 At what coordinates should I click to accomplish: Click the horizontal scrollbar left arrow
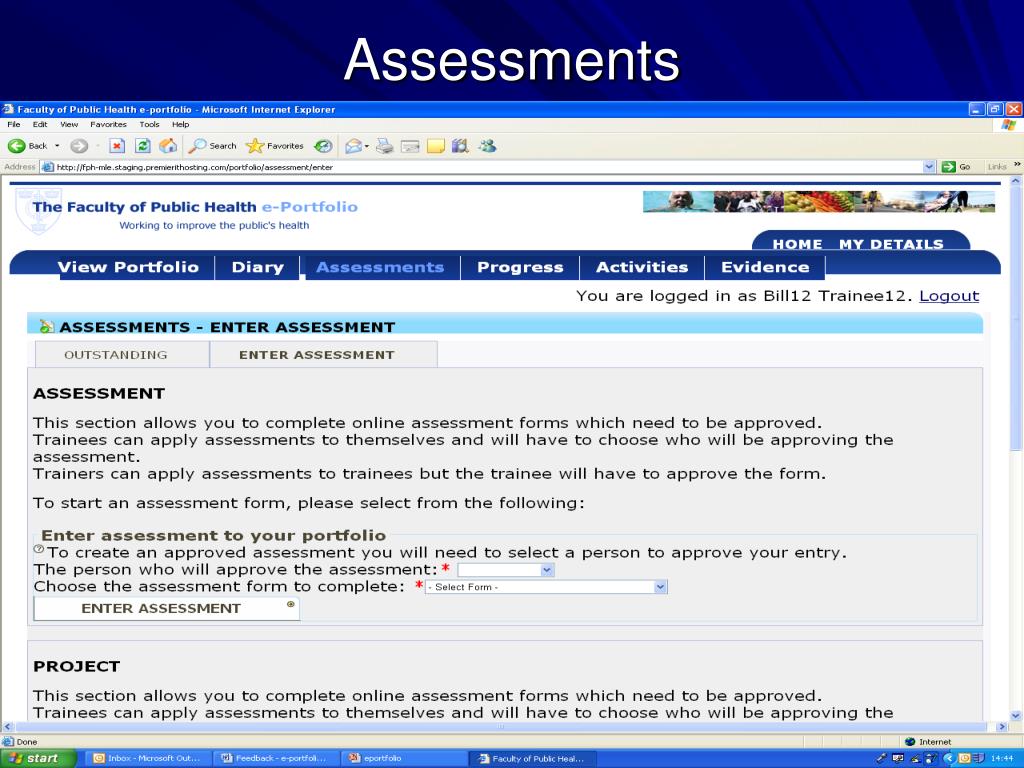pos(7,726)
